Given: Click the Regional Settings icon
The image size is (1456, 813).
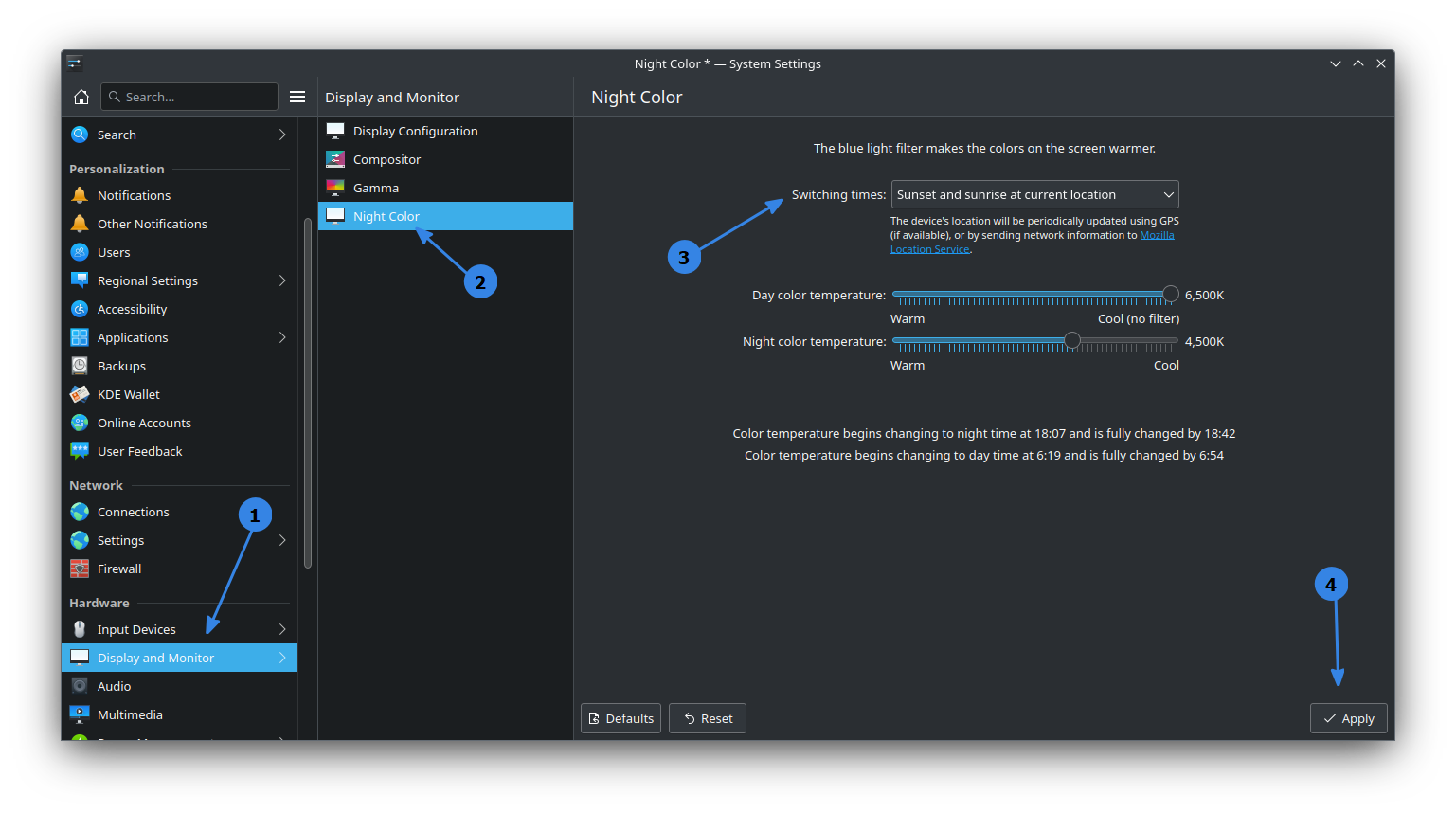Looking at the screenshot, I should coord(80,280).
